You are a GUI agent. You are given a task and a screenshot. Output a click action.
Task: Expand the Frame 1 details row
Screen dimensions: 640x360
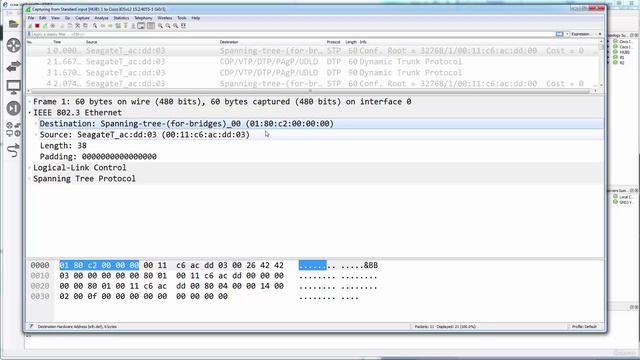pos(29,102)
